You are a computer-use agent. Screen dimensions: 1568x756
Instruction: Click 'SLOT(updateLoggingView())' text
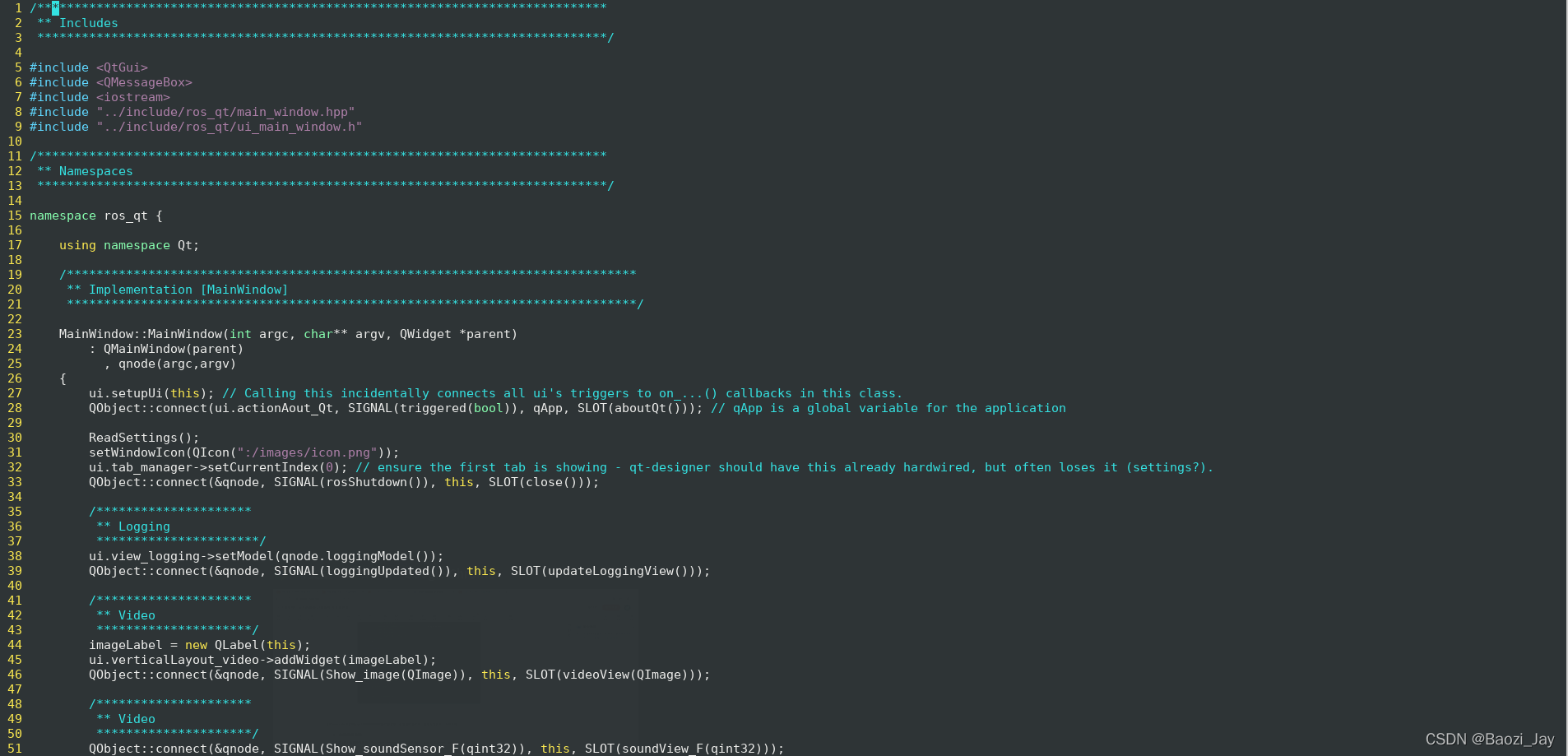point(606,571)
